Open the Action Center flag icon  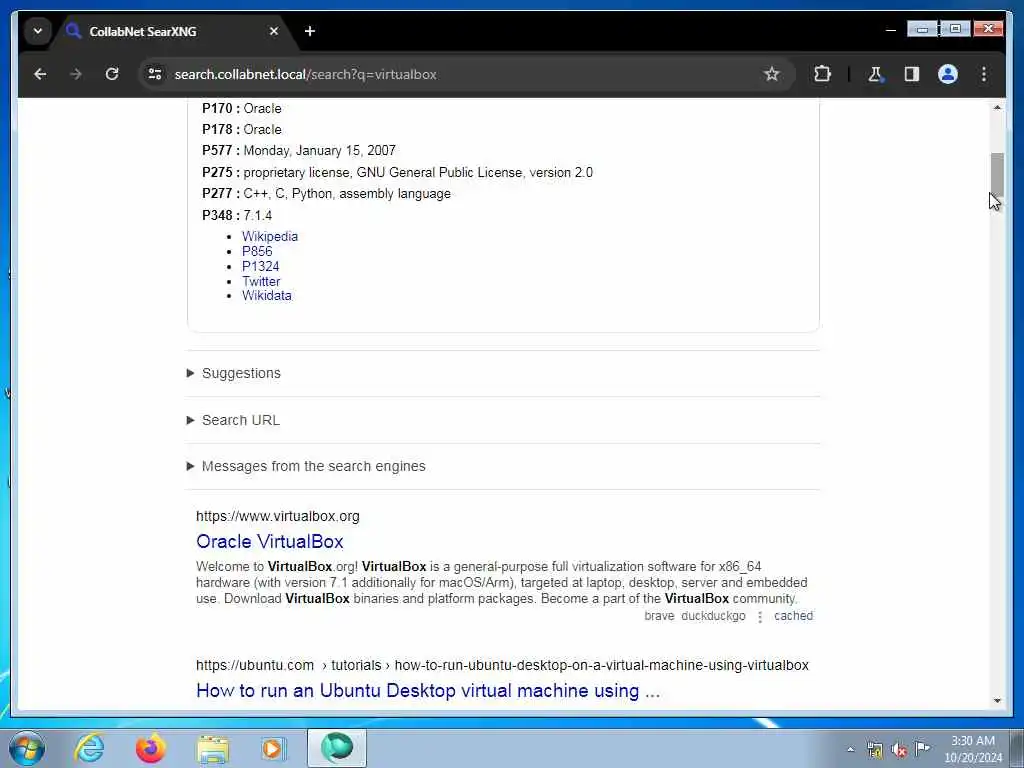click(x=922, y=748)
